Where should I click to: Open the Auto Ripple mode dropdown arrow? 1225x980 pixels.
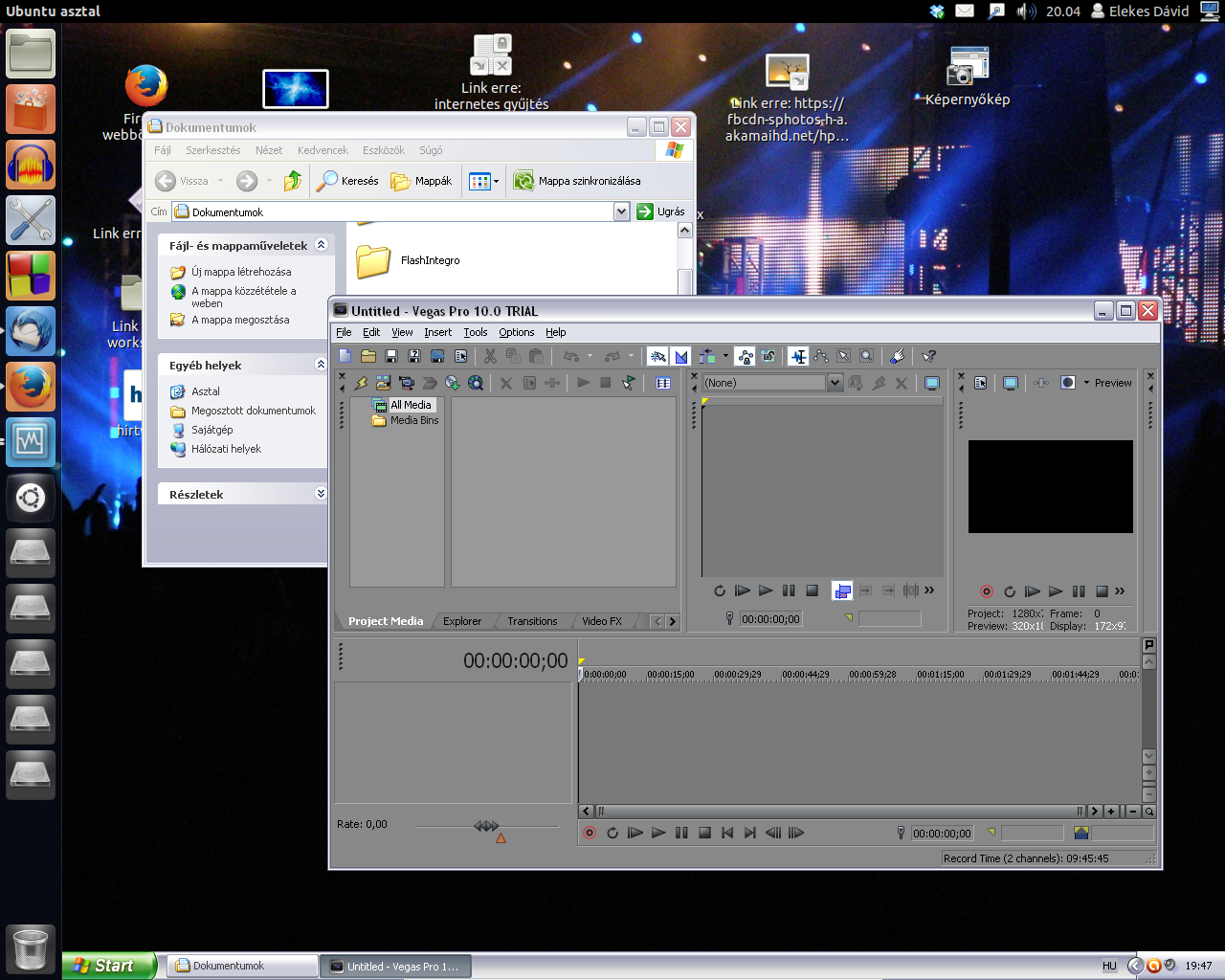[x=725, y=356]
